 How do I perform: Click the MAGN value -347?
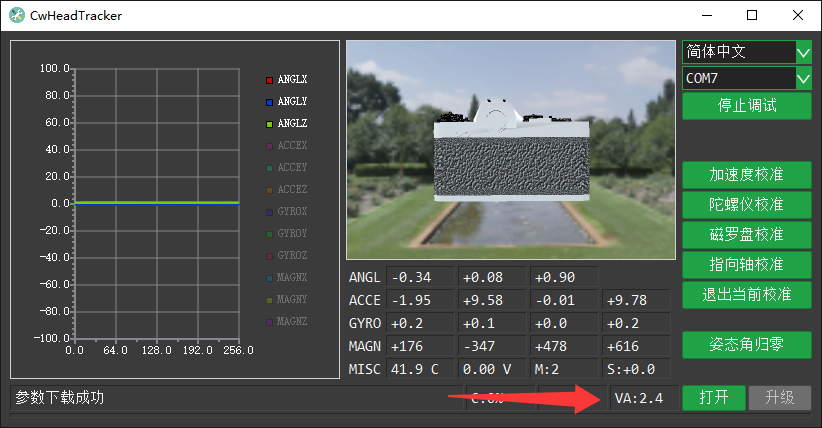[492, 346]
